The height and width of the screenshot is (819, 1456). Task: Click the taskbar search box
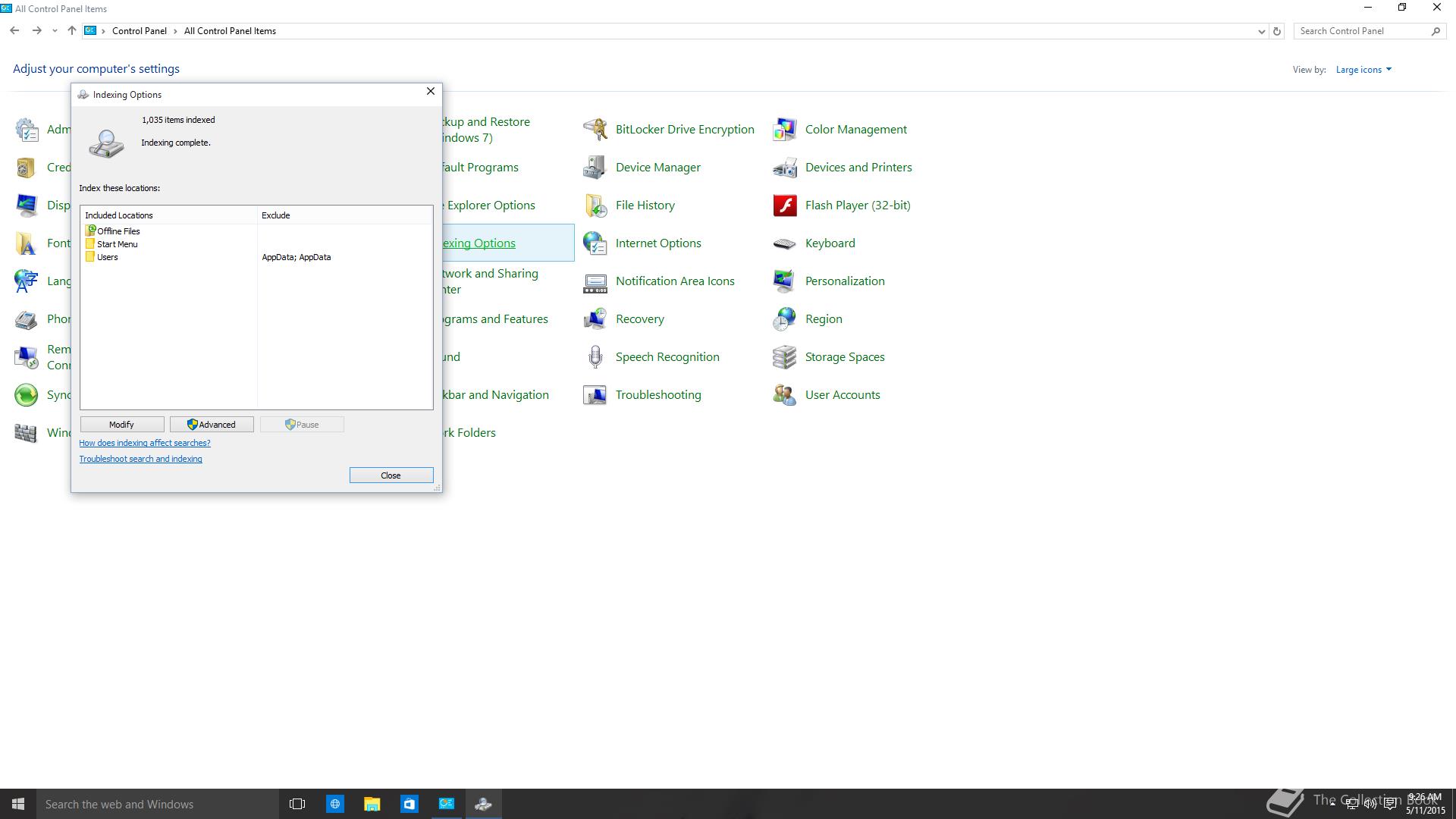point(158,804)
